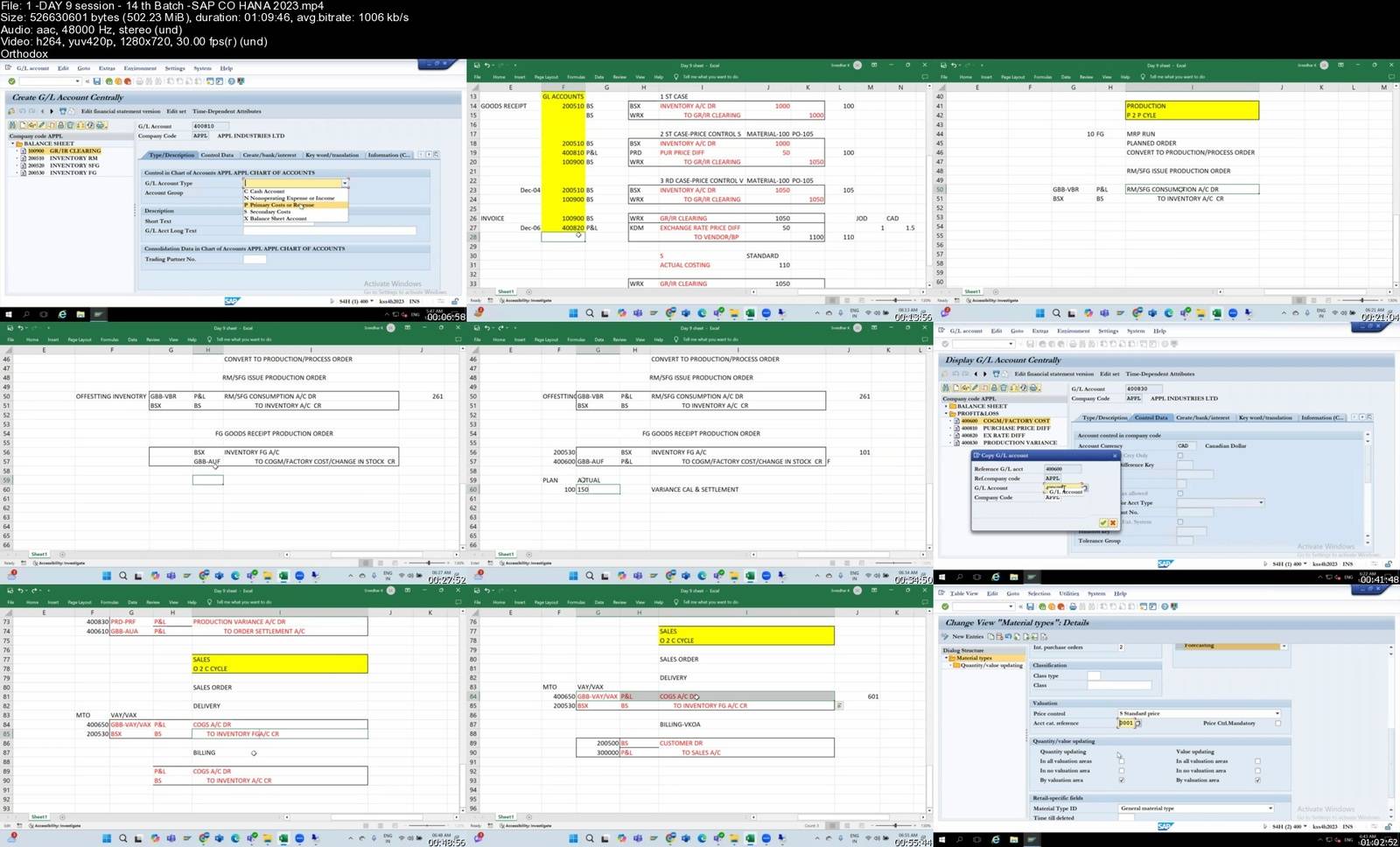Click Edge icon in taskbar below Display G/L Account

tap(995, 577)
